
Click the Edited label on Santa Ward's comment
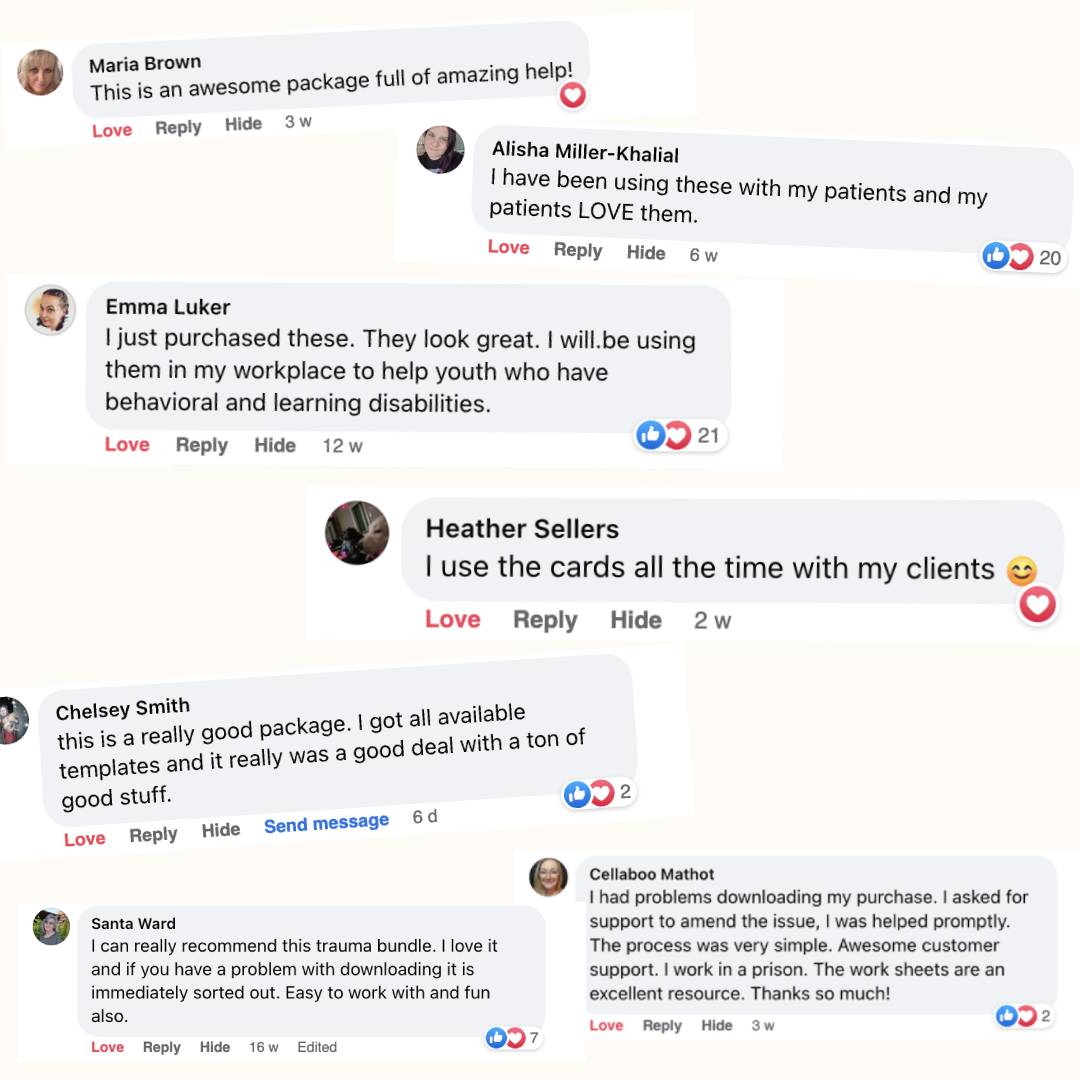[317, 1047]
